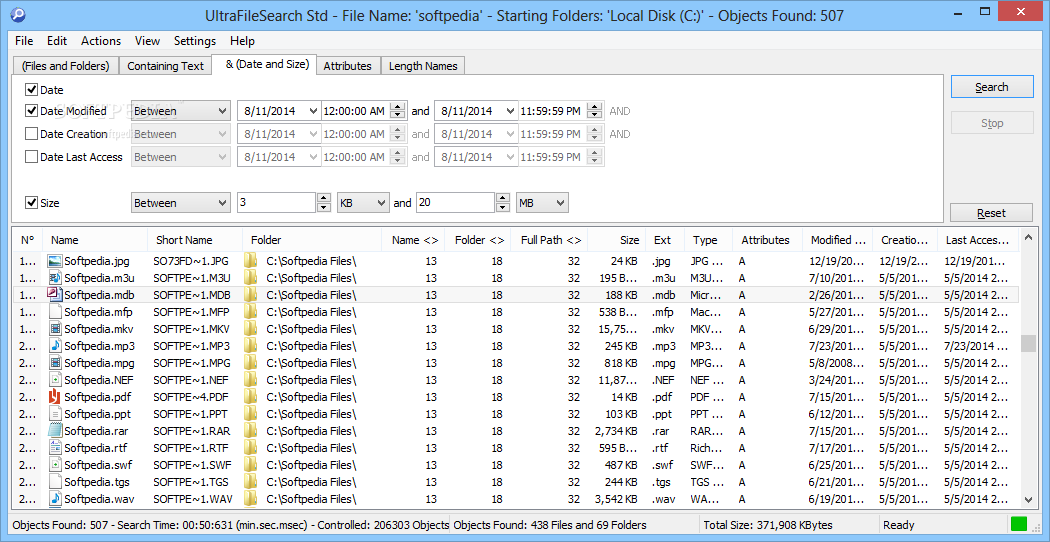
Task: Click the minimum size value spinner
Action: click(324, 202)
